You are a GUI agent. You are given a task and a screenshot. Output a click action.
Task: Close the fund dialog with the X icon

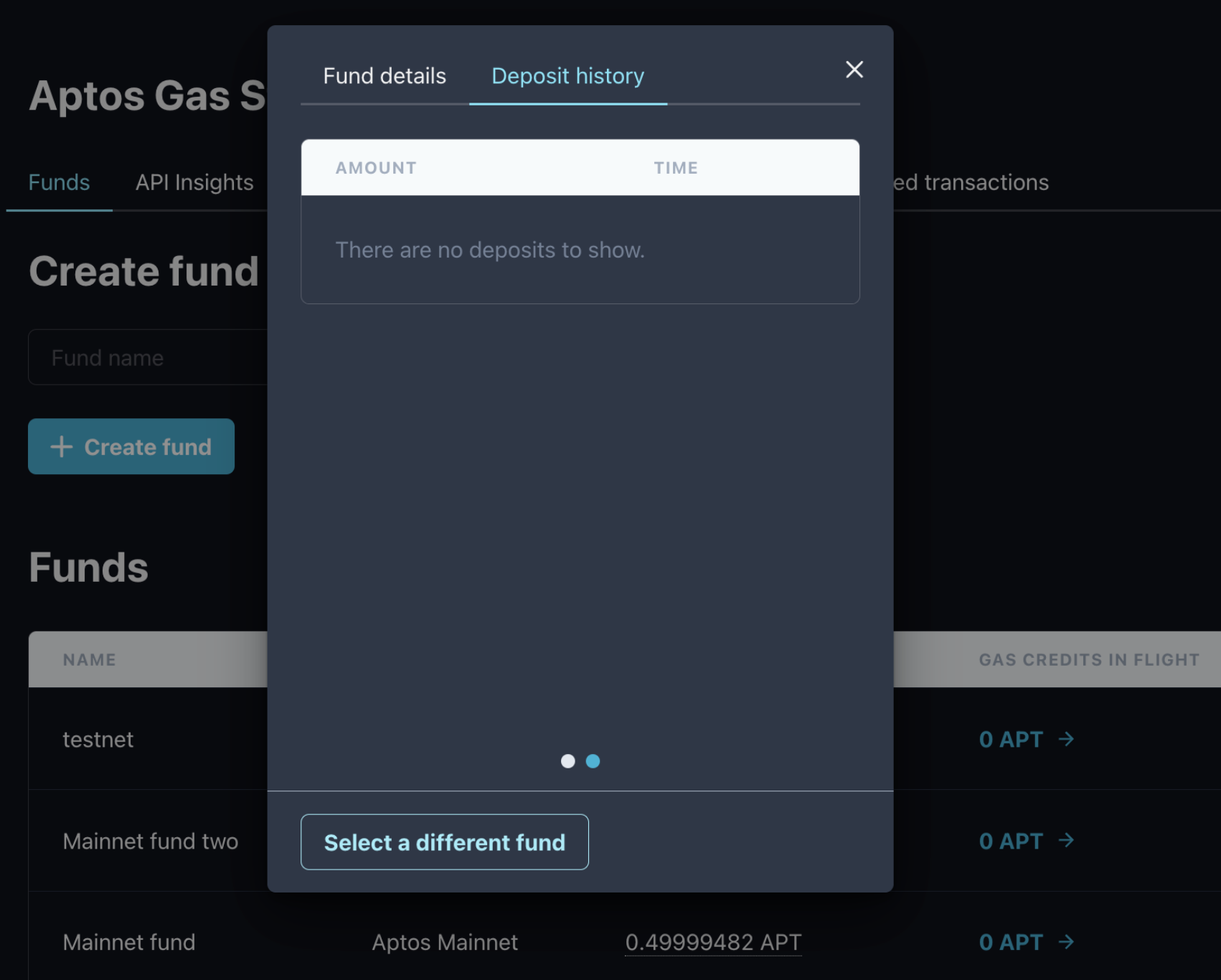(x=854, y=70)
